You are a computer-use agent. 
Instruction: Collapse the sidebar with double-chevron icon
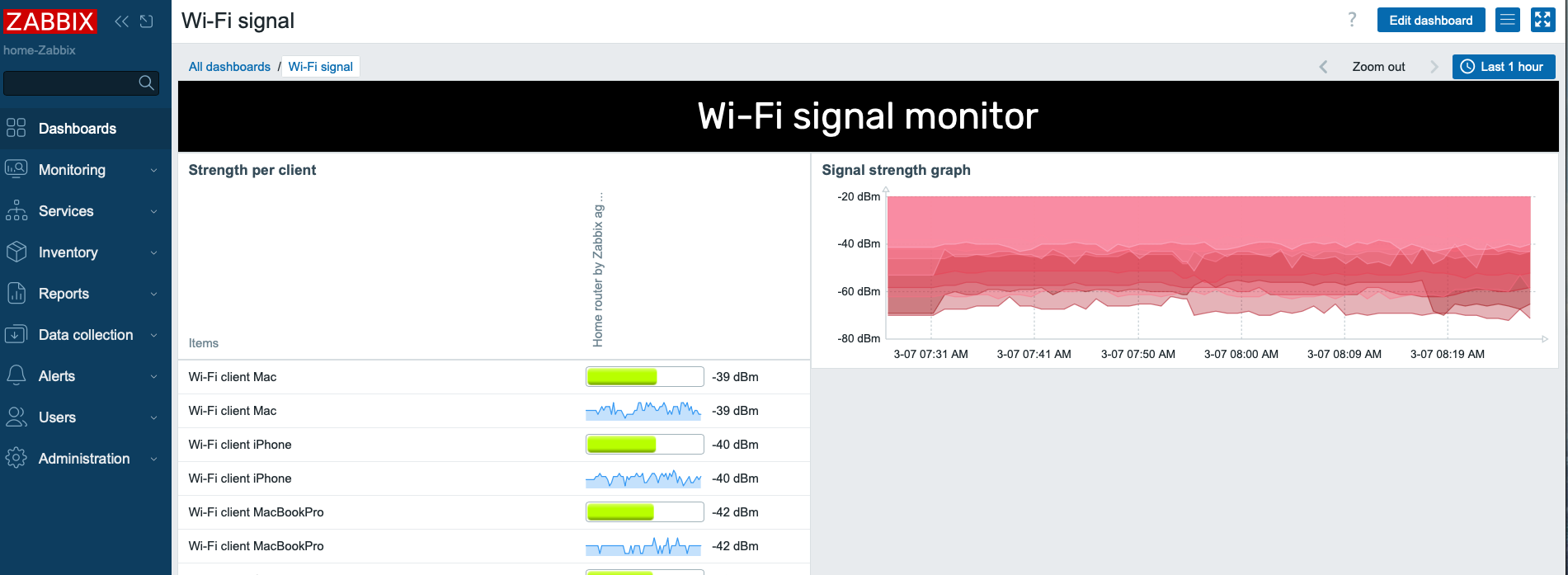click(122, 21)
